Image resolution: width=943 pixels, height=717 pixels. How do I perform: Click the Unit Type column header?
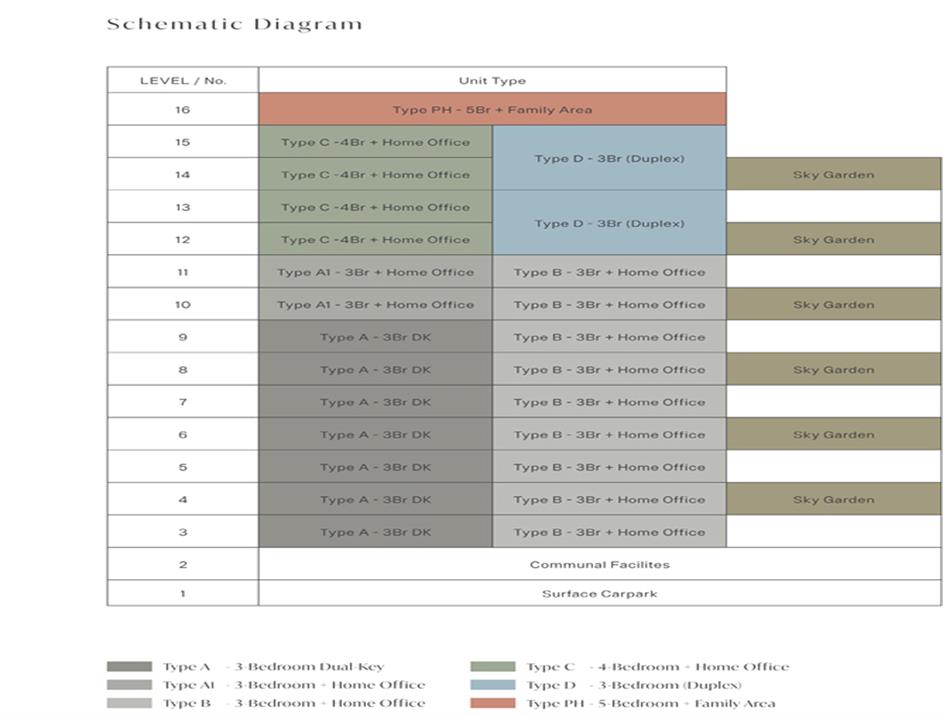[x=492, y=80]
